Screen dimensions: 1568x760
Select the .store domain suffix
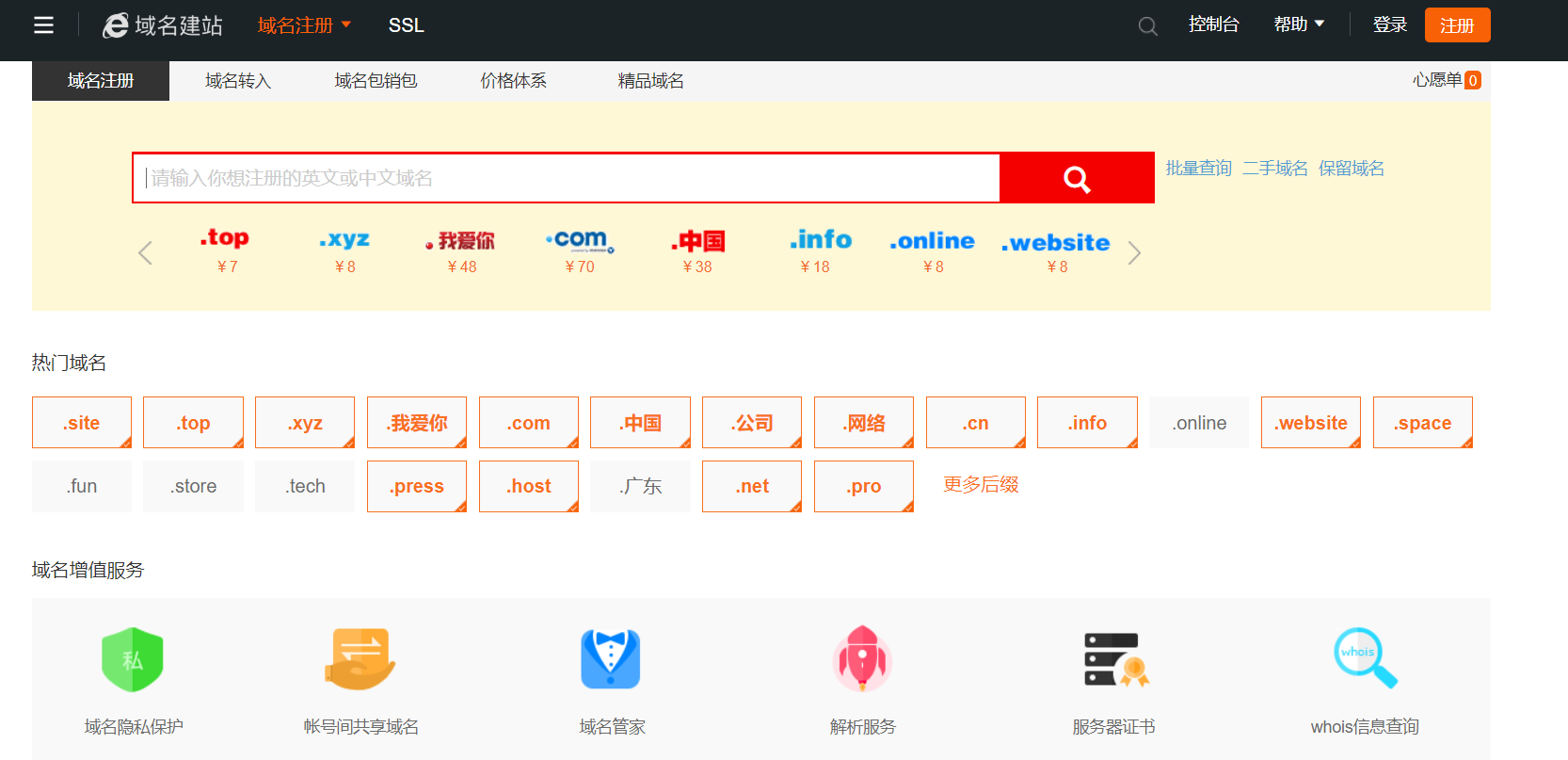(x=193, y=486)
